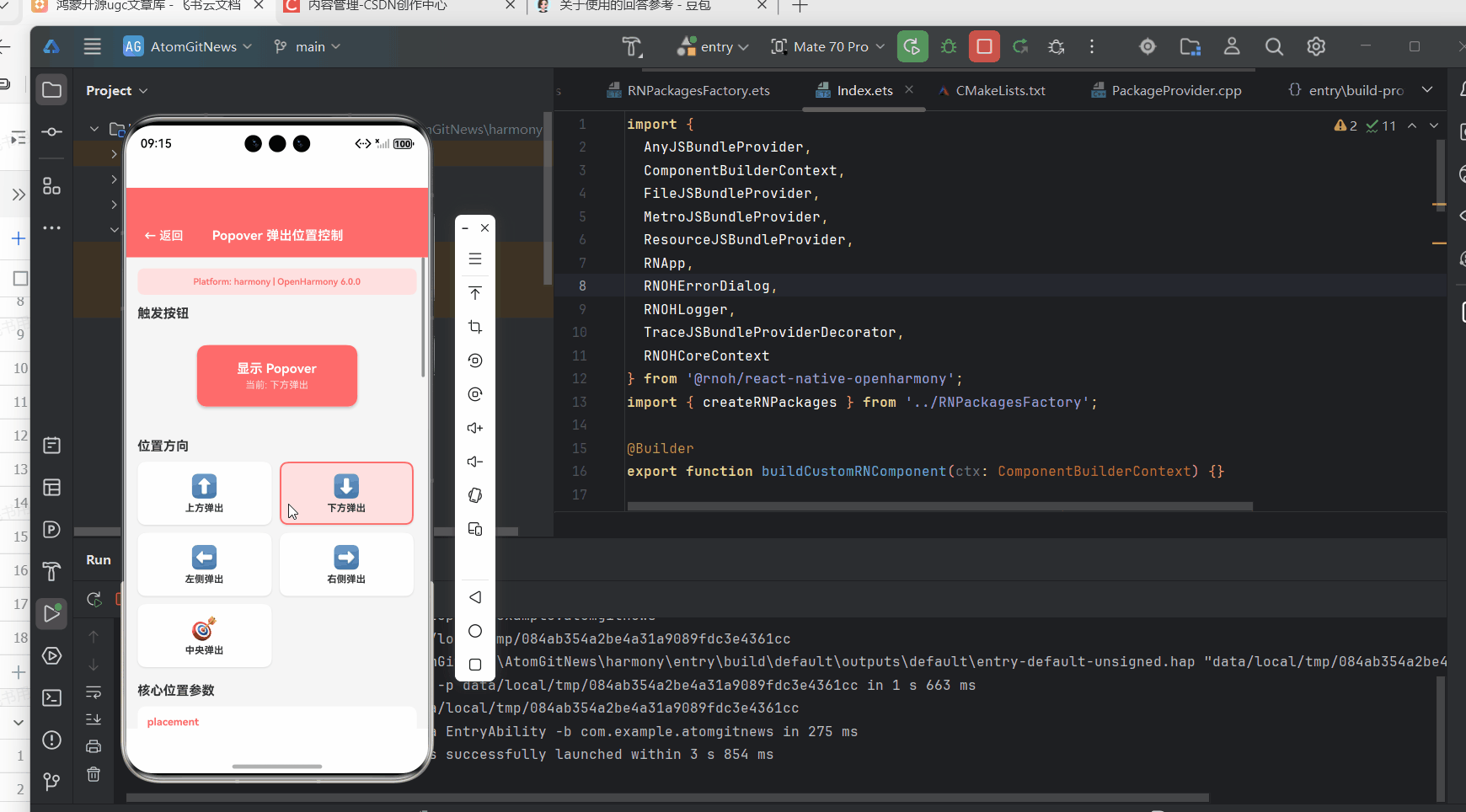Open emulator recent apps square button
This screenshot has height=812, width=1466.
[475, 665]
